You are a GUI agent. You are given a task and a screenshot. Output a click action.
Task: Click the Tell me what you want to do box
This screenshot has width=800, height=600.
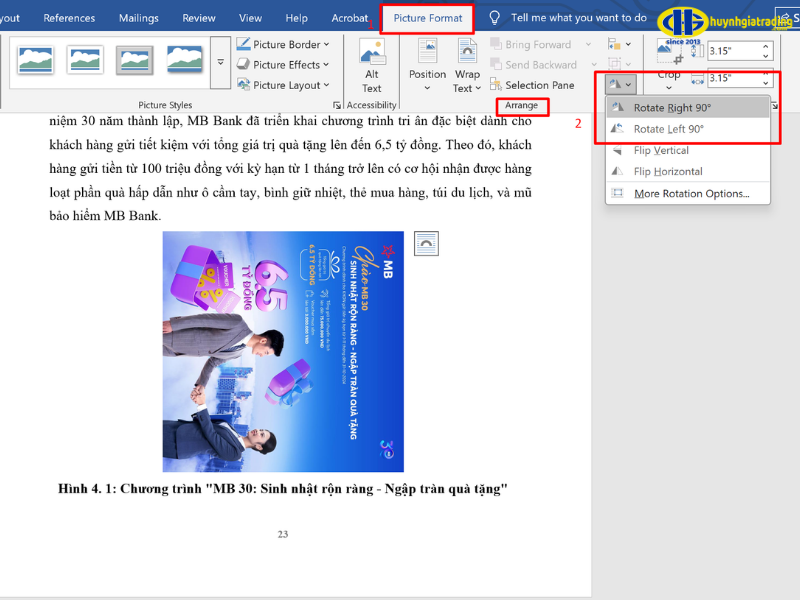point(579,18)
